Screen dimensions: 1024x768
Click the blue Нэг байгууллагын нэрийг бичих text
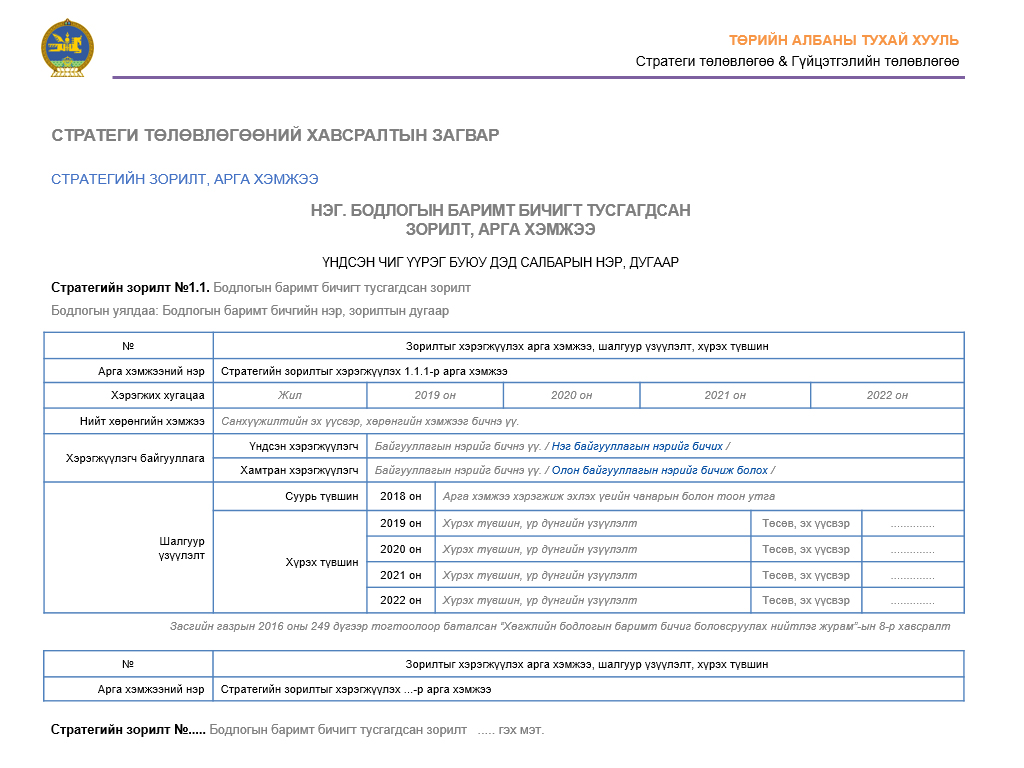pyautogui.click(x=637, y=446)
